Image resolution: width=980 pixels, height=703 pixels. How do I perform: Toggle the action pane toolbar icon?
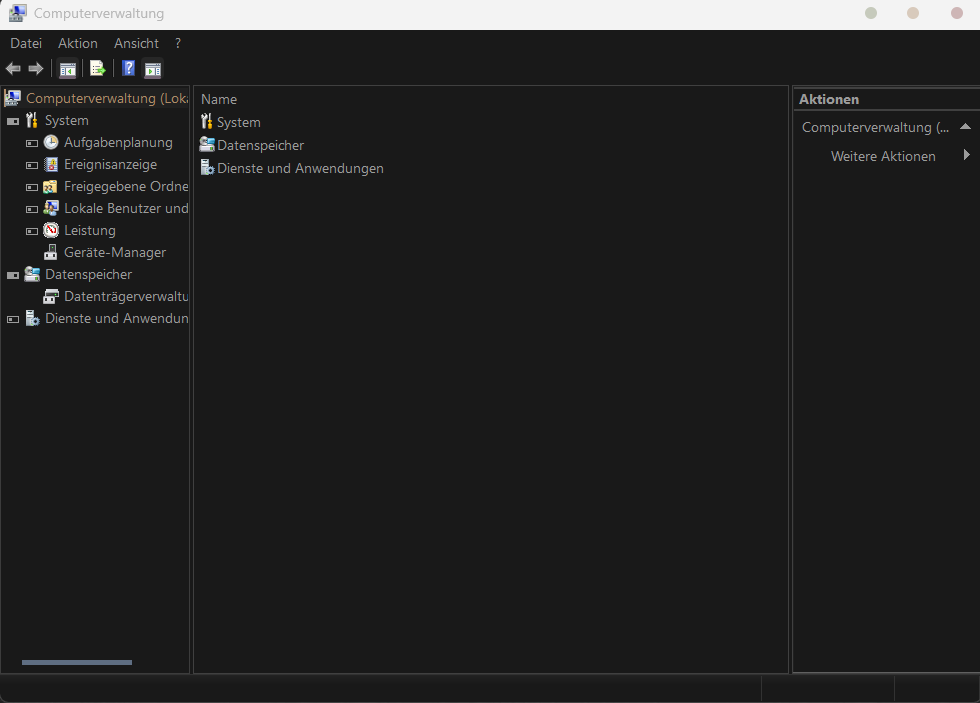(x=153, y=69)
